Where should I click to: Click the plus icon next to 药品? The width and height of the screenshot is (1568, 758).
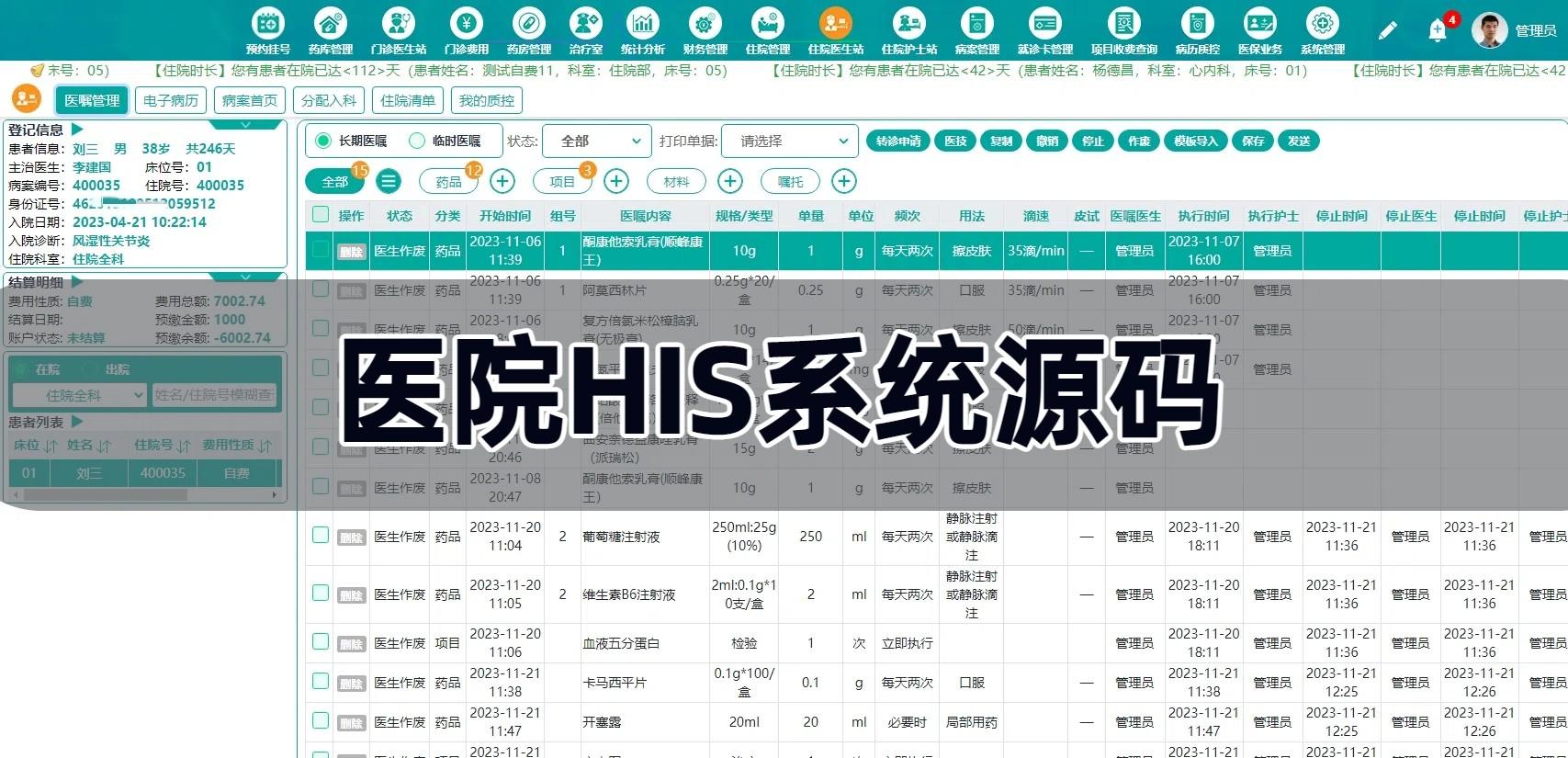(x=502, y=182)
